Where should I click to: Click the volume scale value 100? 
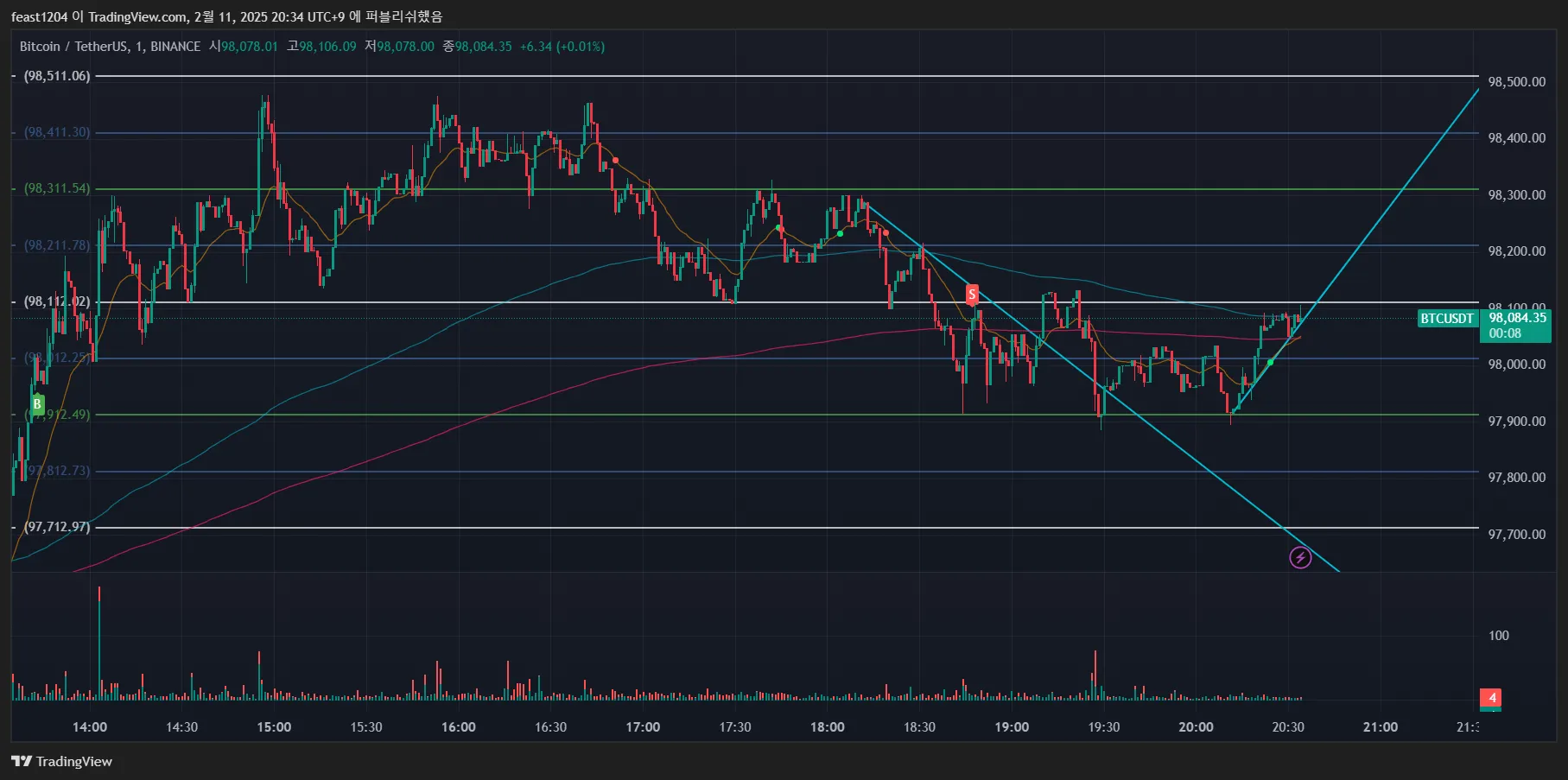[1498, 636]
